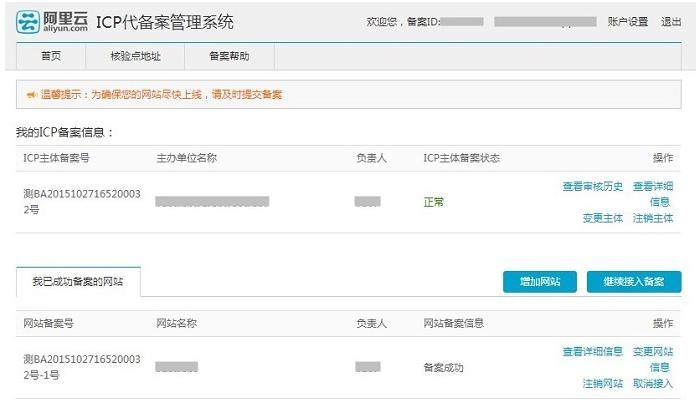Click the 正常 ICP status text
Image resolution: width=696 pixels, height=407 pixels.
(434, 202)
